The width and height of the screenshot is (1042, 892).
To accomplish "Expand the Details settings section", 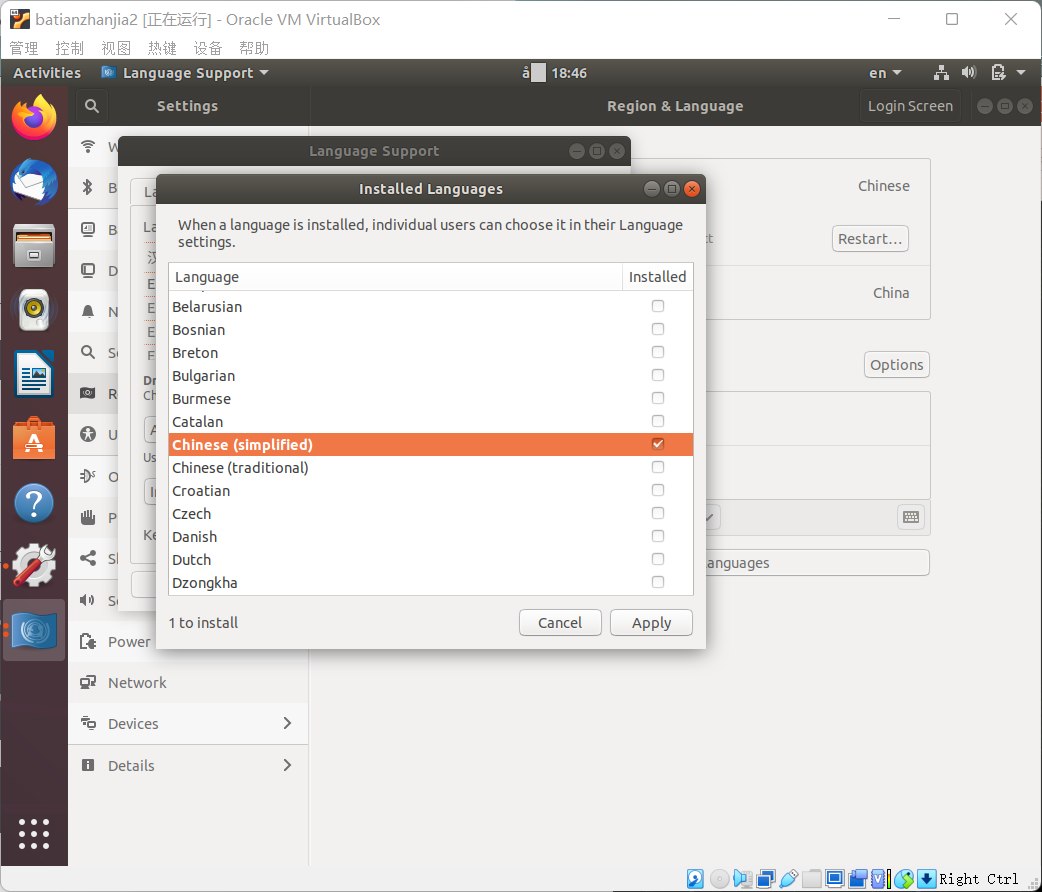I will pos(188,765).
